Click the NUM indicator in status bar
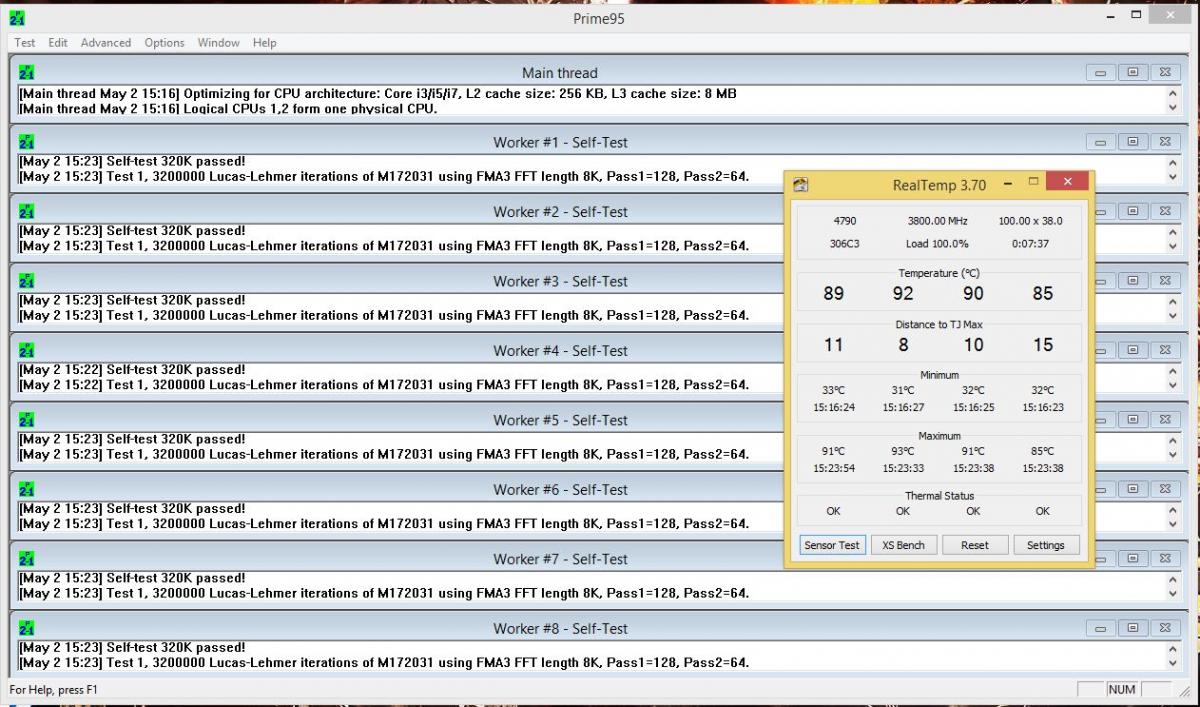Screen dimensions: 1200x707 1122,690
